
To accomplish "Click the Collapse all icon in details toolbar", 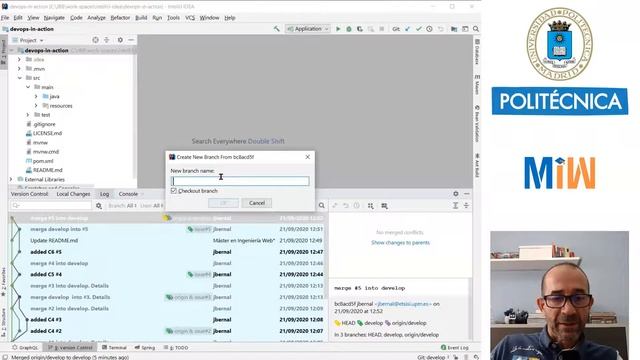I will [x=466, y=206].
